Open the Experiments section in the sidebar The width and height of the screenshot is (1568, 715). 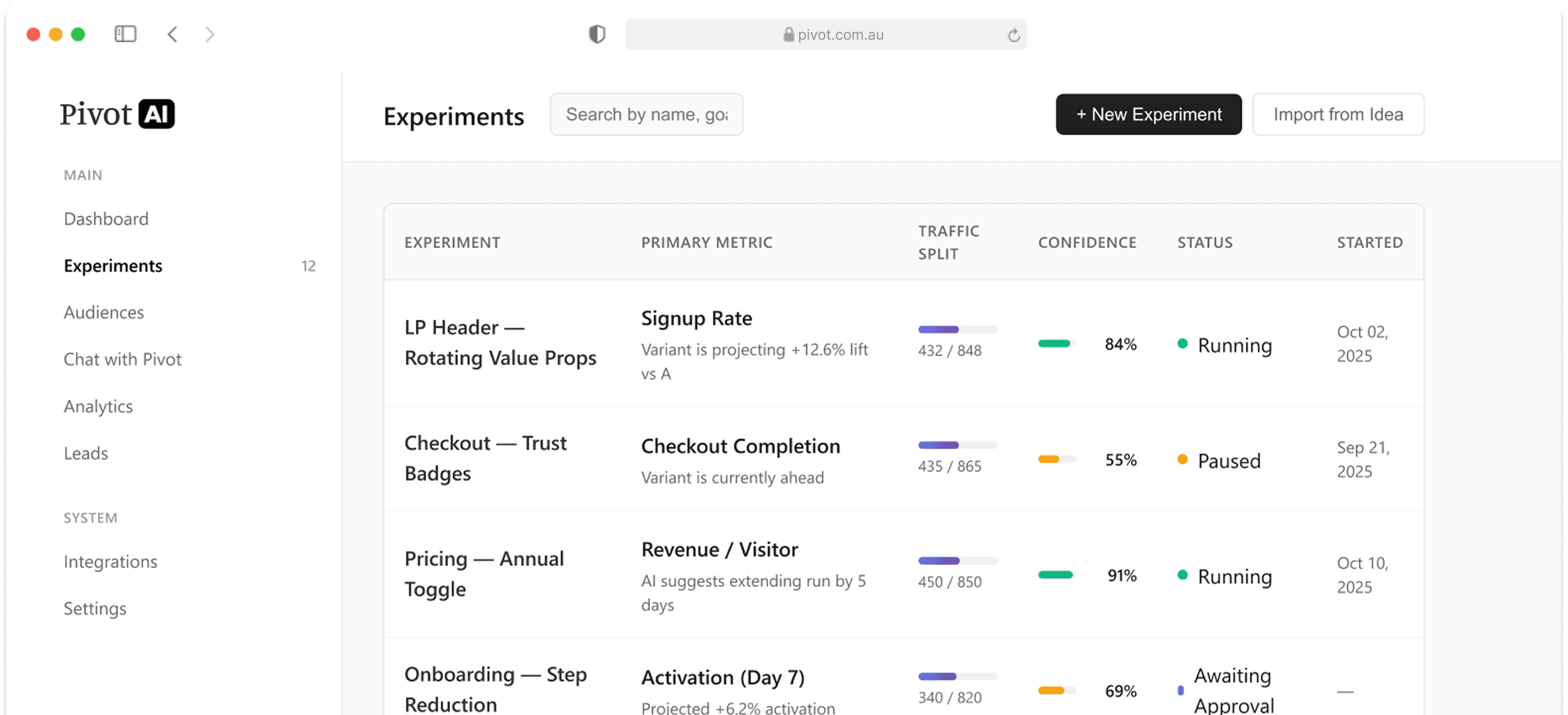click(x=113, y=265)
